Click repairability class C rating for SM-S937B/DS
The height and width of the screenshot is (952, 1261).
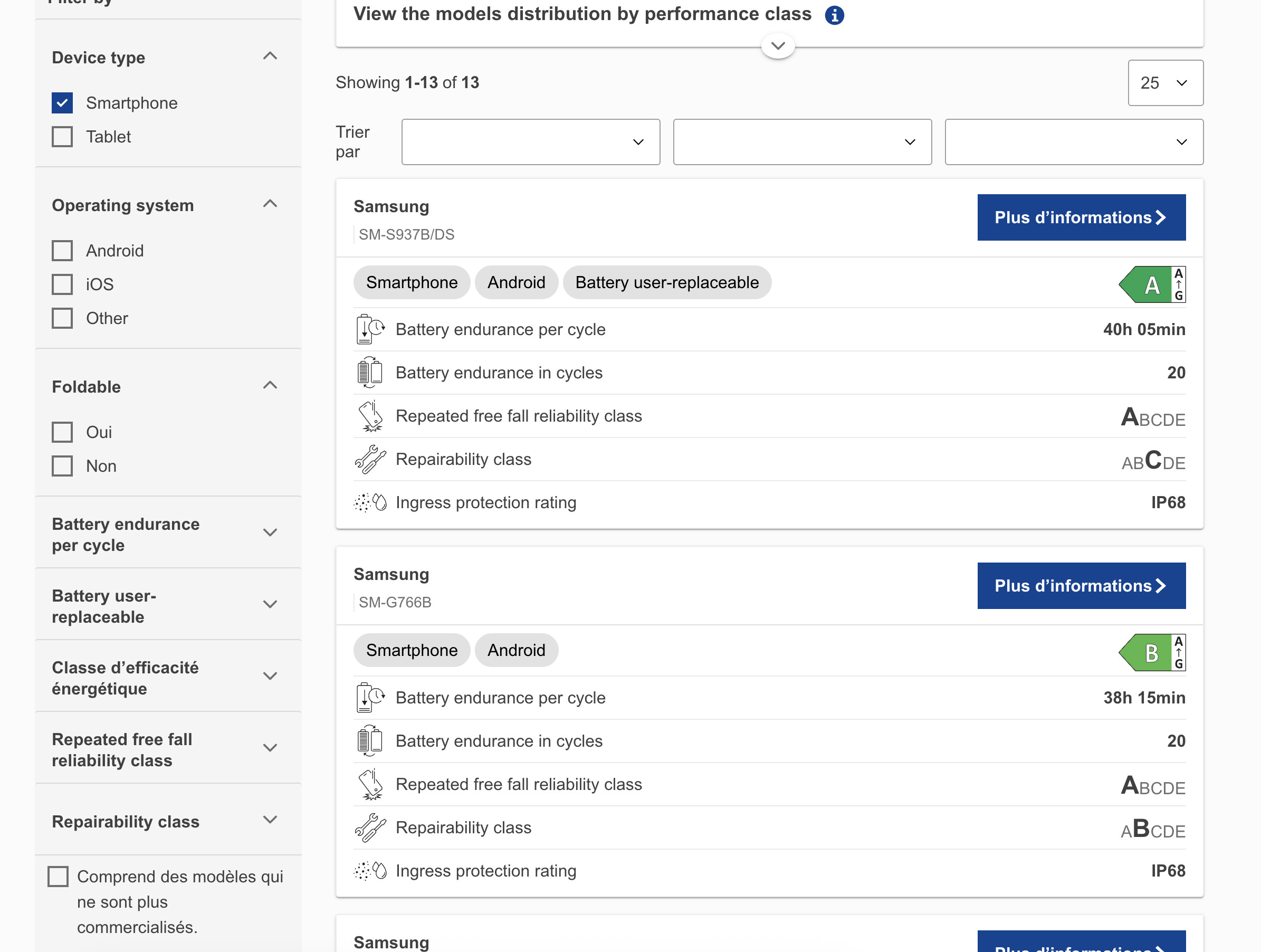[1153, 460]
